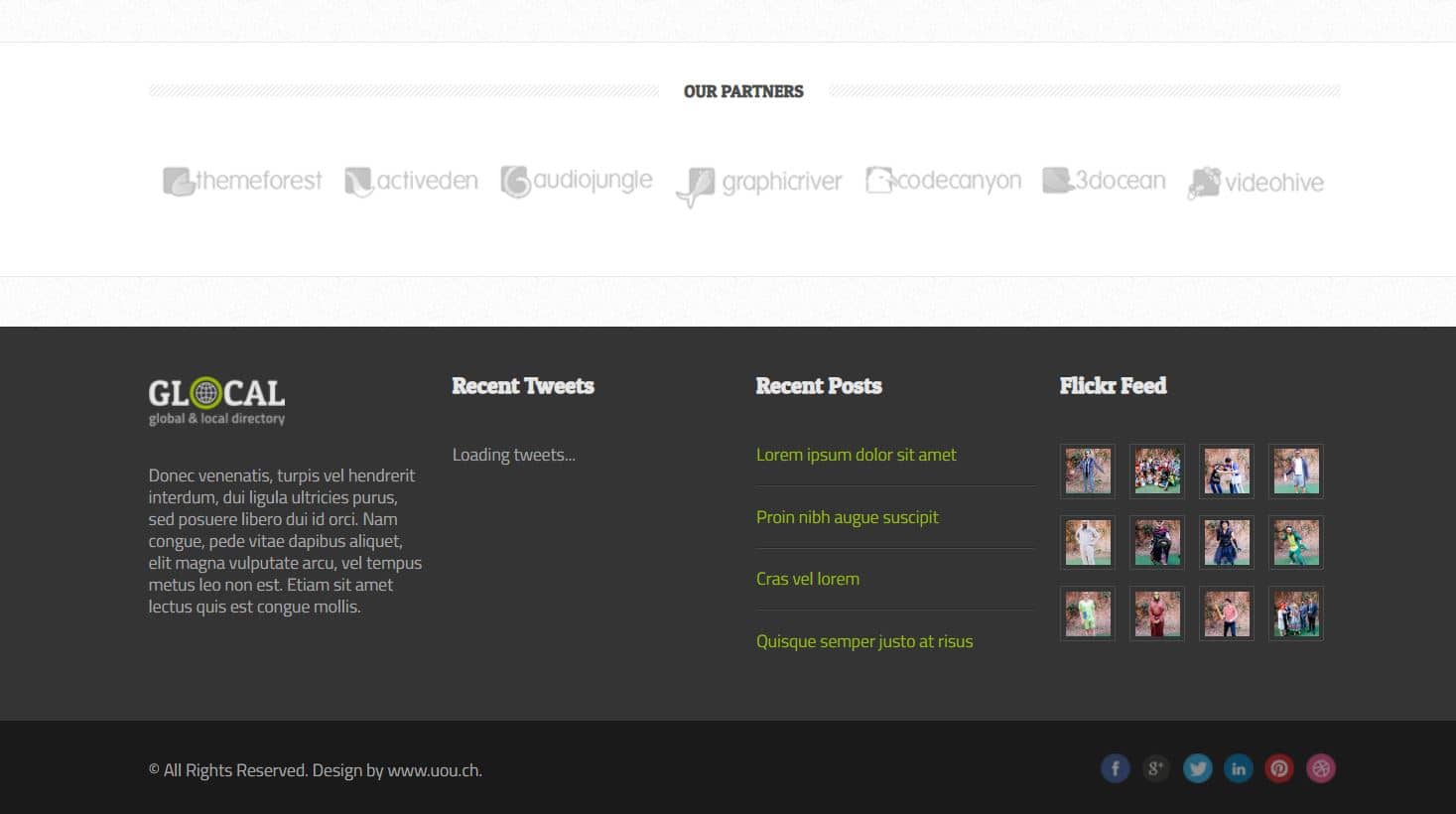Open the first Flickr Feed thumbnail

[x=1088, y=471]
